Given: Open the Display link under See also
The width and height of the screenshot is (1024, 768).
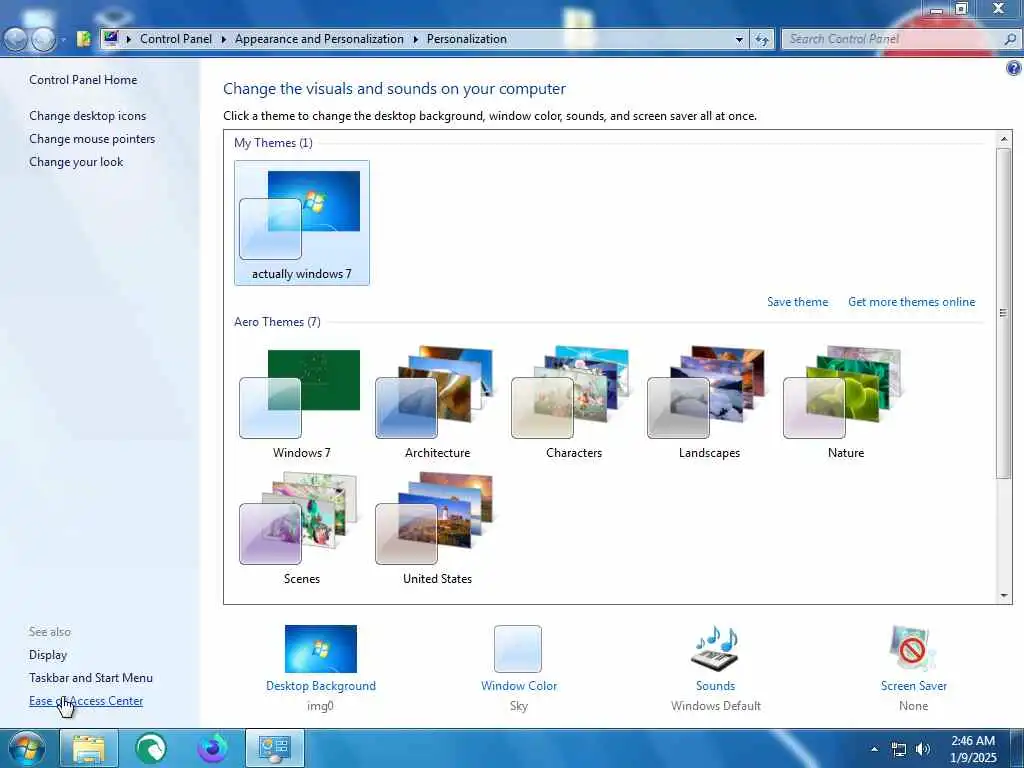Looking at the screenshot, I should 48,654.
